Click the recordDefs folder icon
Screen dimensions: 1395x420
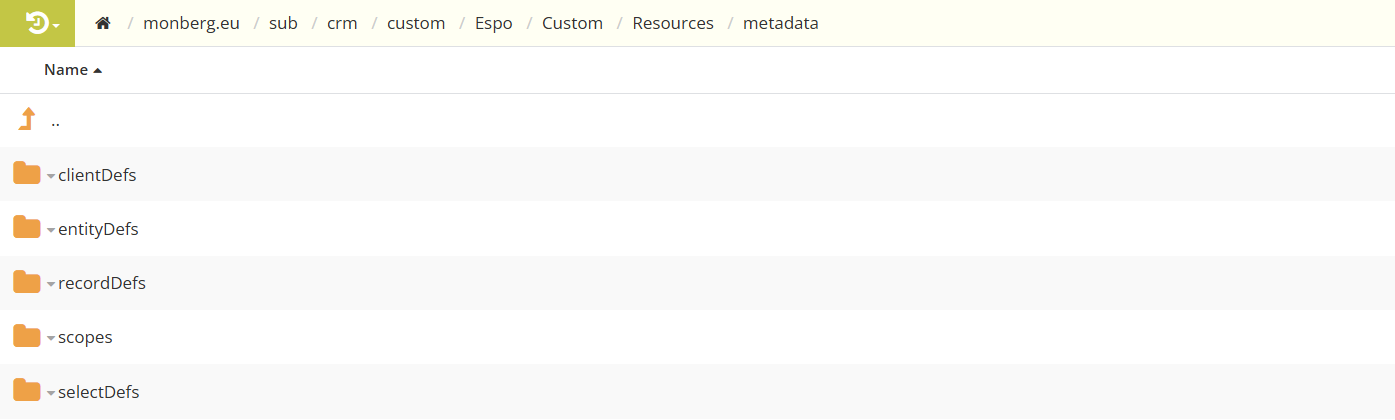click(x=27, y=282)
